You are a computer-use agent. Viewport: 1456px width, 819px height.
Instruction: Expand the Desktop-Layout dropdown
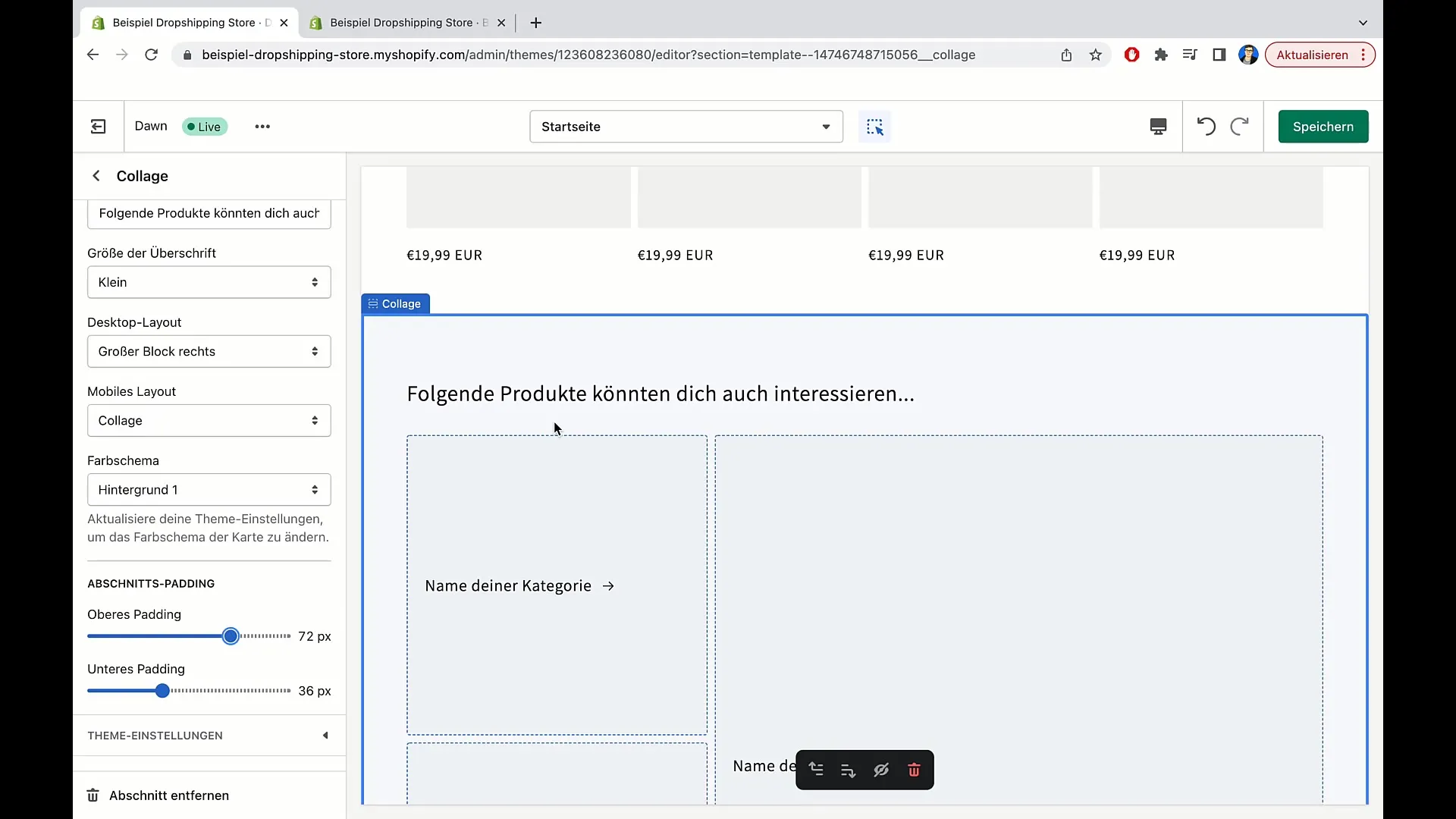(209, 351)
